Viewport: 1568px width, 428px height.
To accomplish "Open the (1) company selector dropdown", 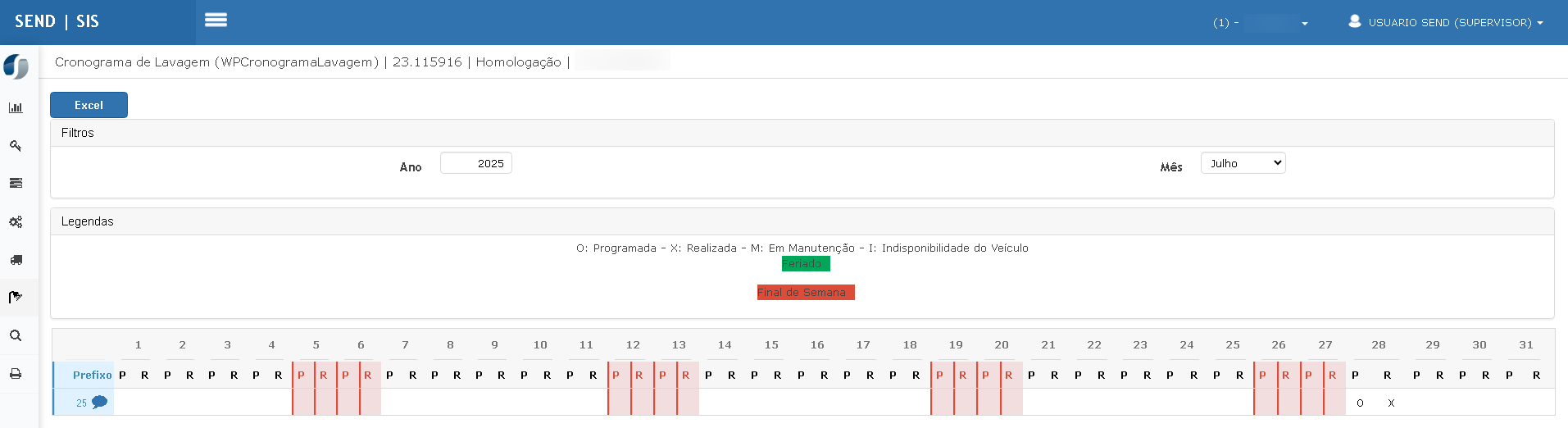I will pos(1261,23).
